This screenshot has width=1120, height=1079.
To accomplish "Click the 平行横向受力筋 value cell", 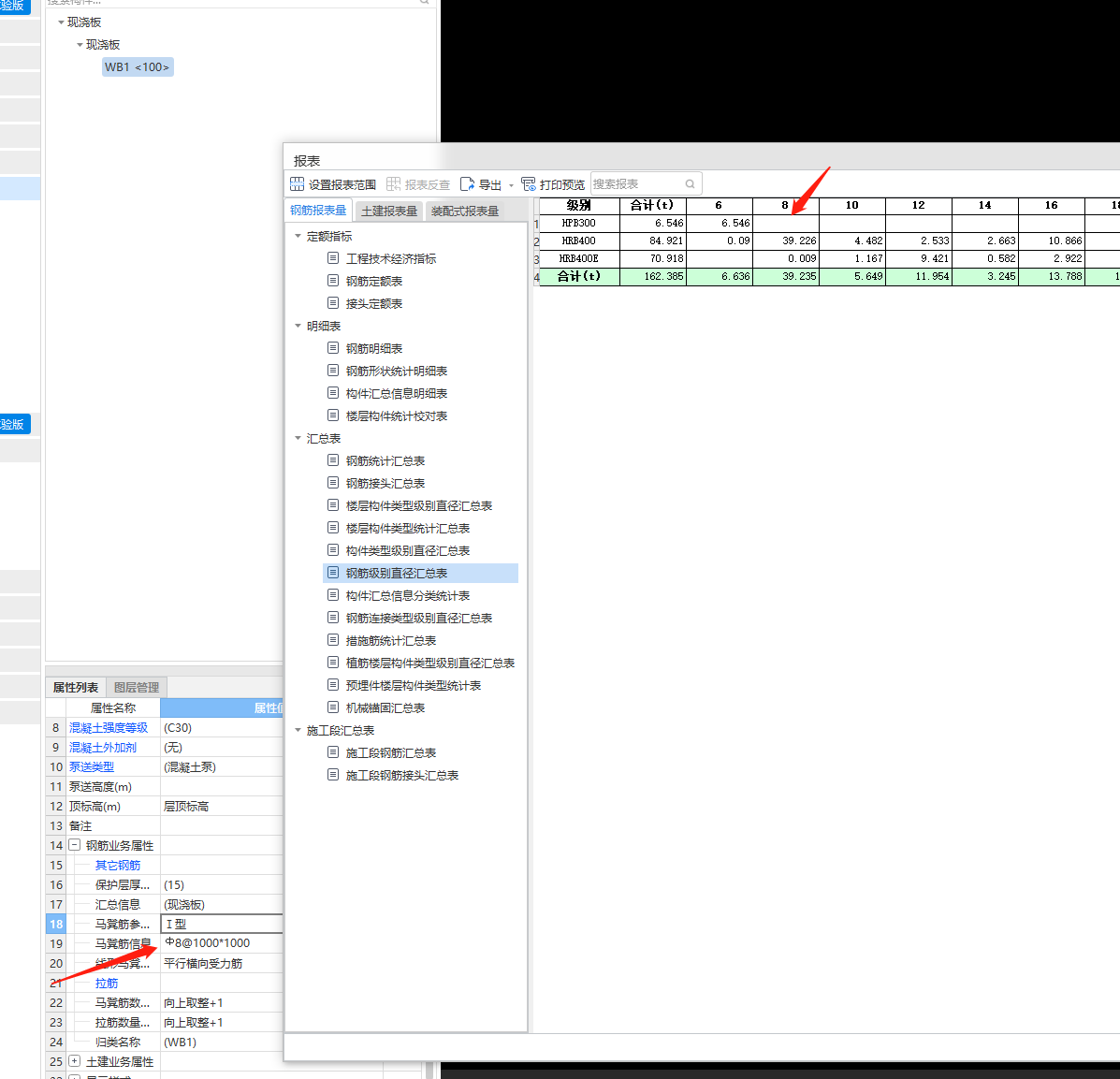I will coord(222,963).
